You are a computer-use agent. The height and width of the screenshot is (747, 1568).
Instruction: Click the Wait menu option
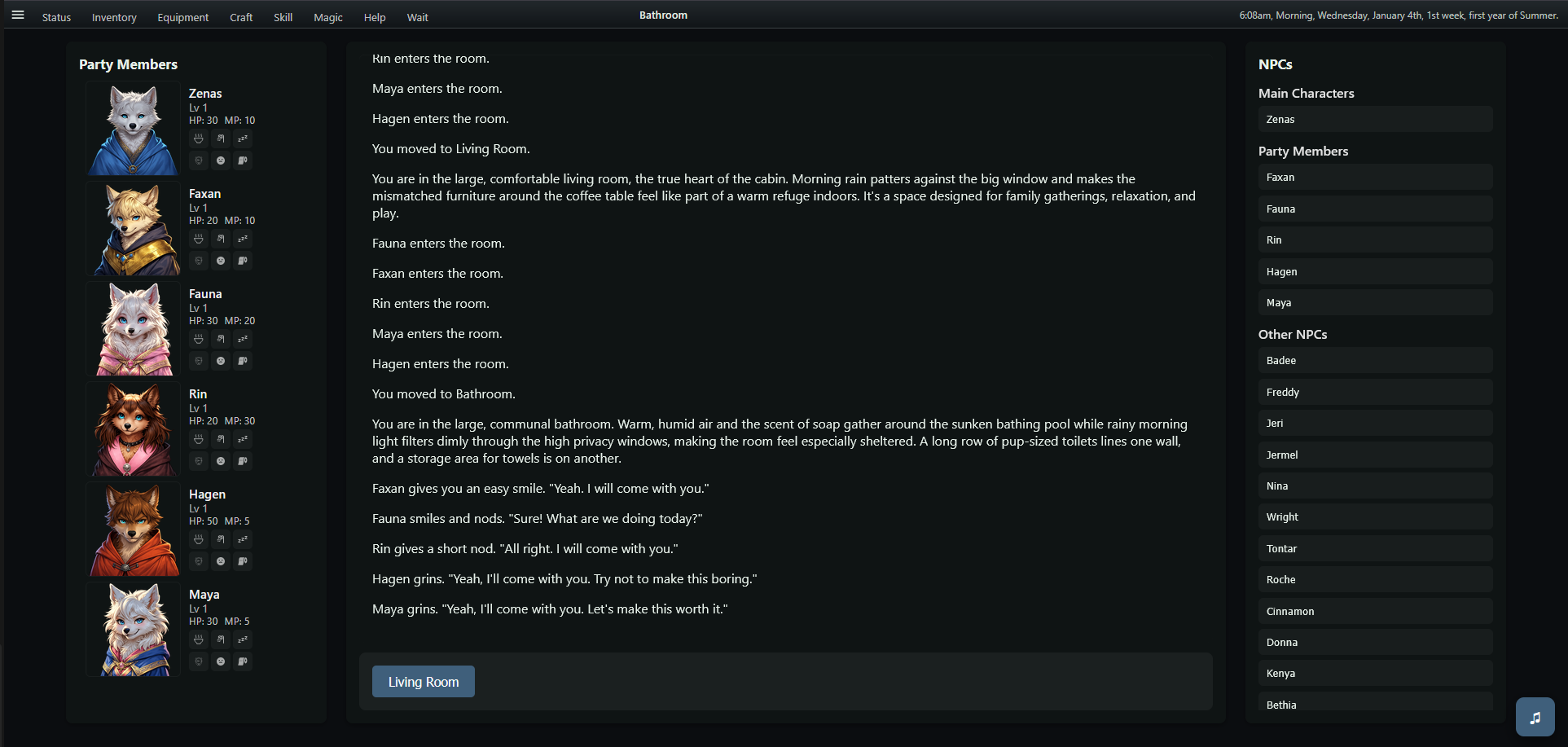pyautogui.click(x=418, y=17)
